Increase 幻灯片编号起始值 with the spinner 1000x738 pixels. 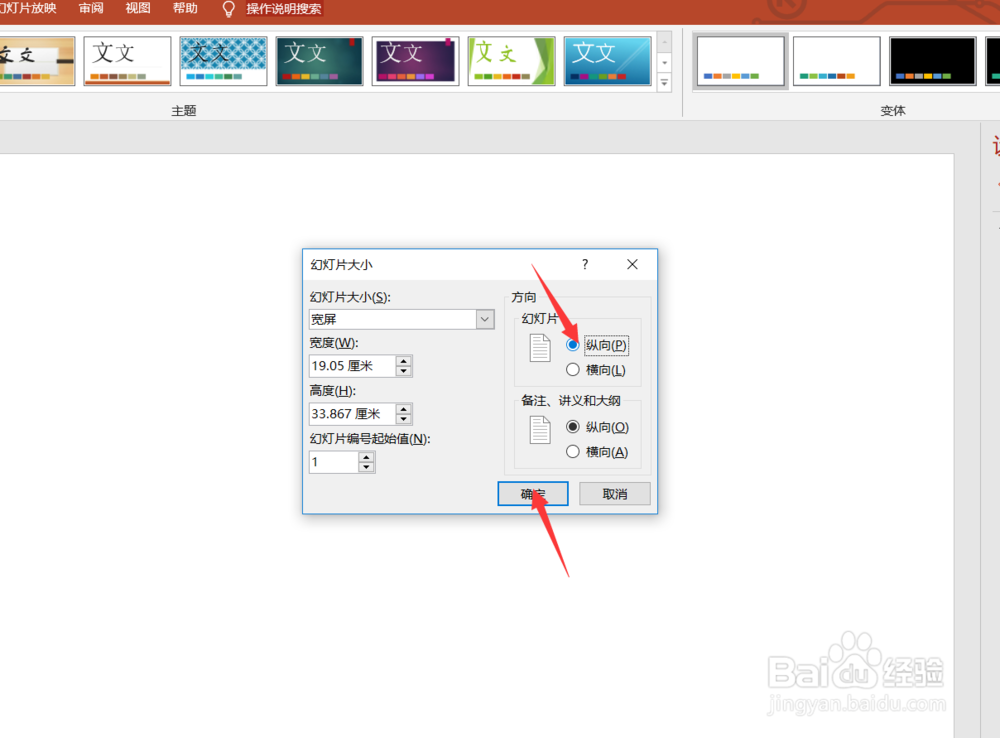point(367,456)
